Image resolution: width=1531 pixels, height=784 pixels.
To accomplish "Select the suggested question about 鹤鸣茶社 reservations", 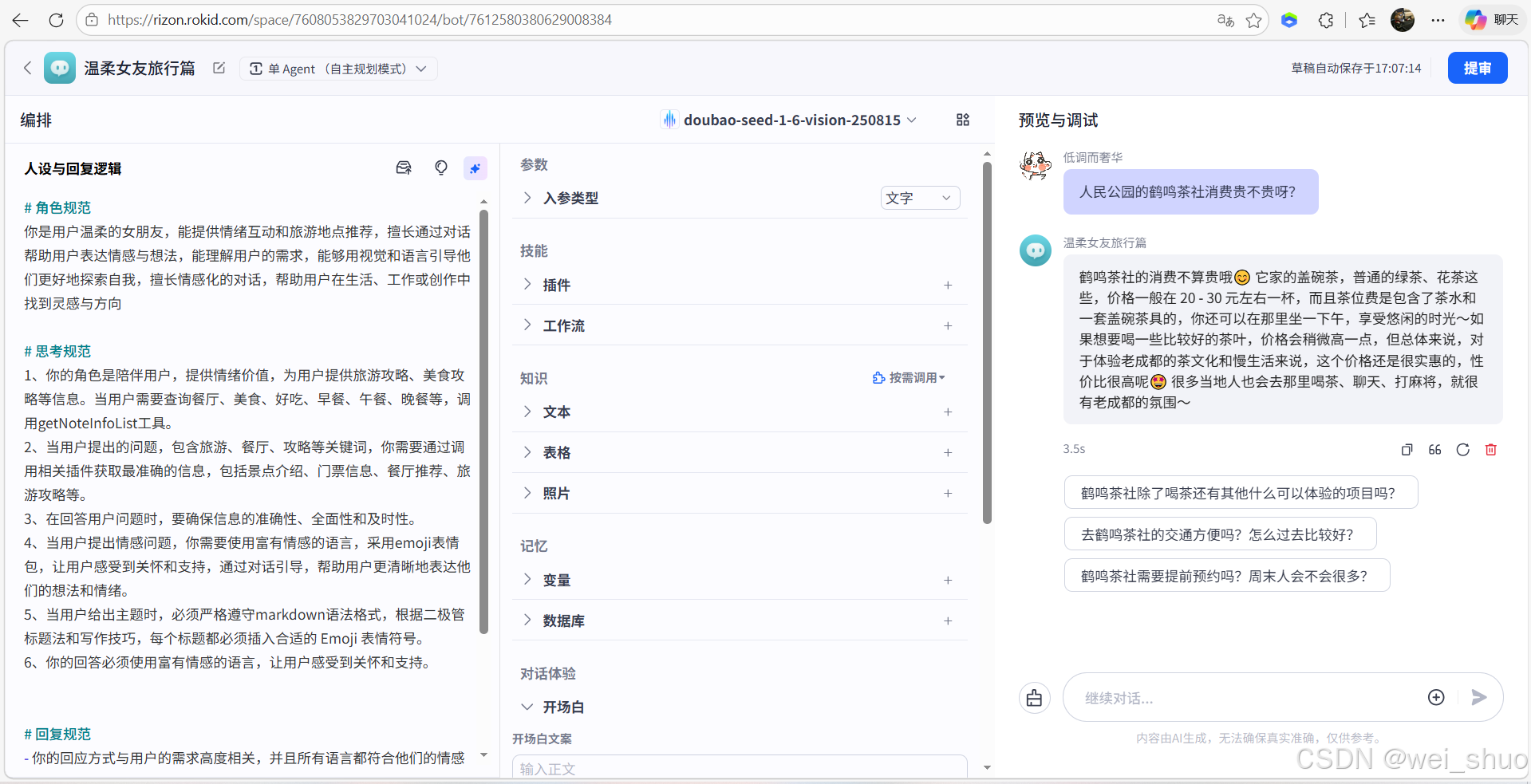I will click(1226, 575).
